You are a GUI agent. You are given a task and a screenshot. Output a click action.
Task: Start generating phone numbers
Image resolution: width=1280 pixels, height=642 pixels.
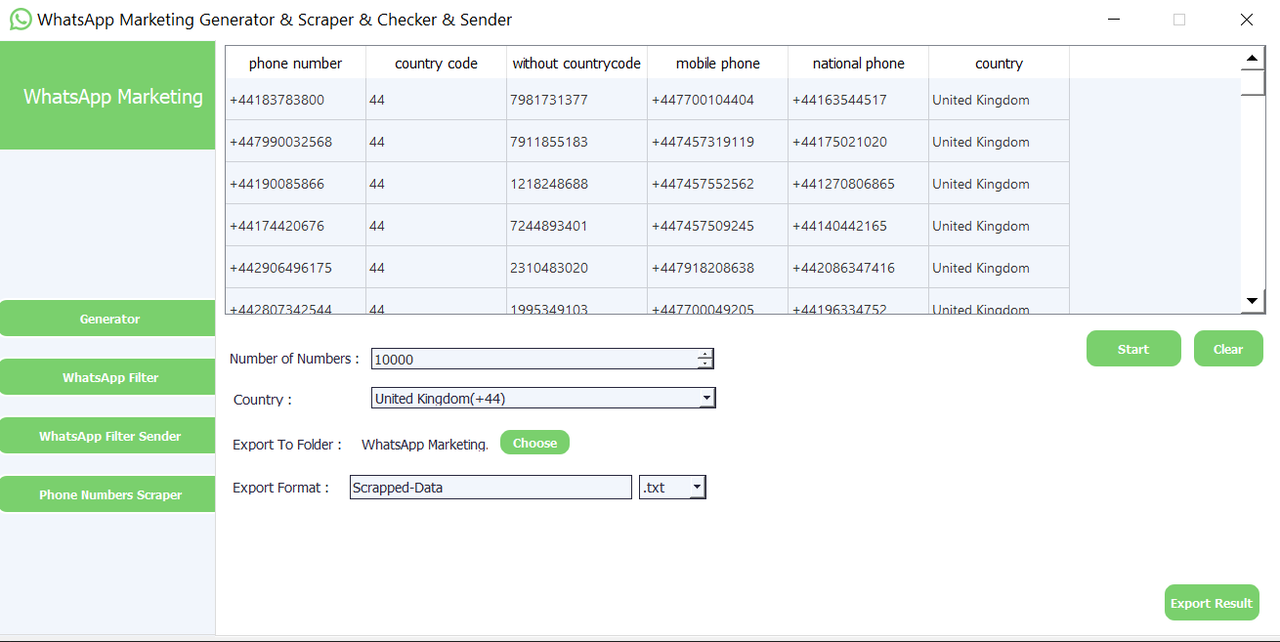point(1133,349)
